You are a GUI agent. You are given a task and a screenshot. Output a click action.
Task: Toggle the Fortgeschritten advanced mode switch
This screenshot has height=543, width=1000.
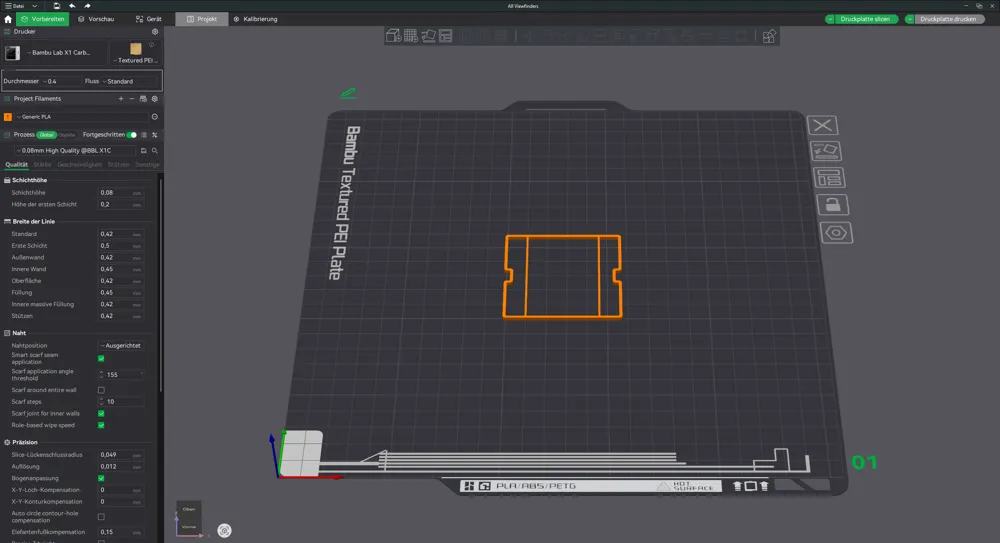click(x=131, y=135)
